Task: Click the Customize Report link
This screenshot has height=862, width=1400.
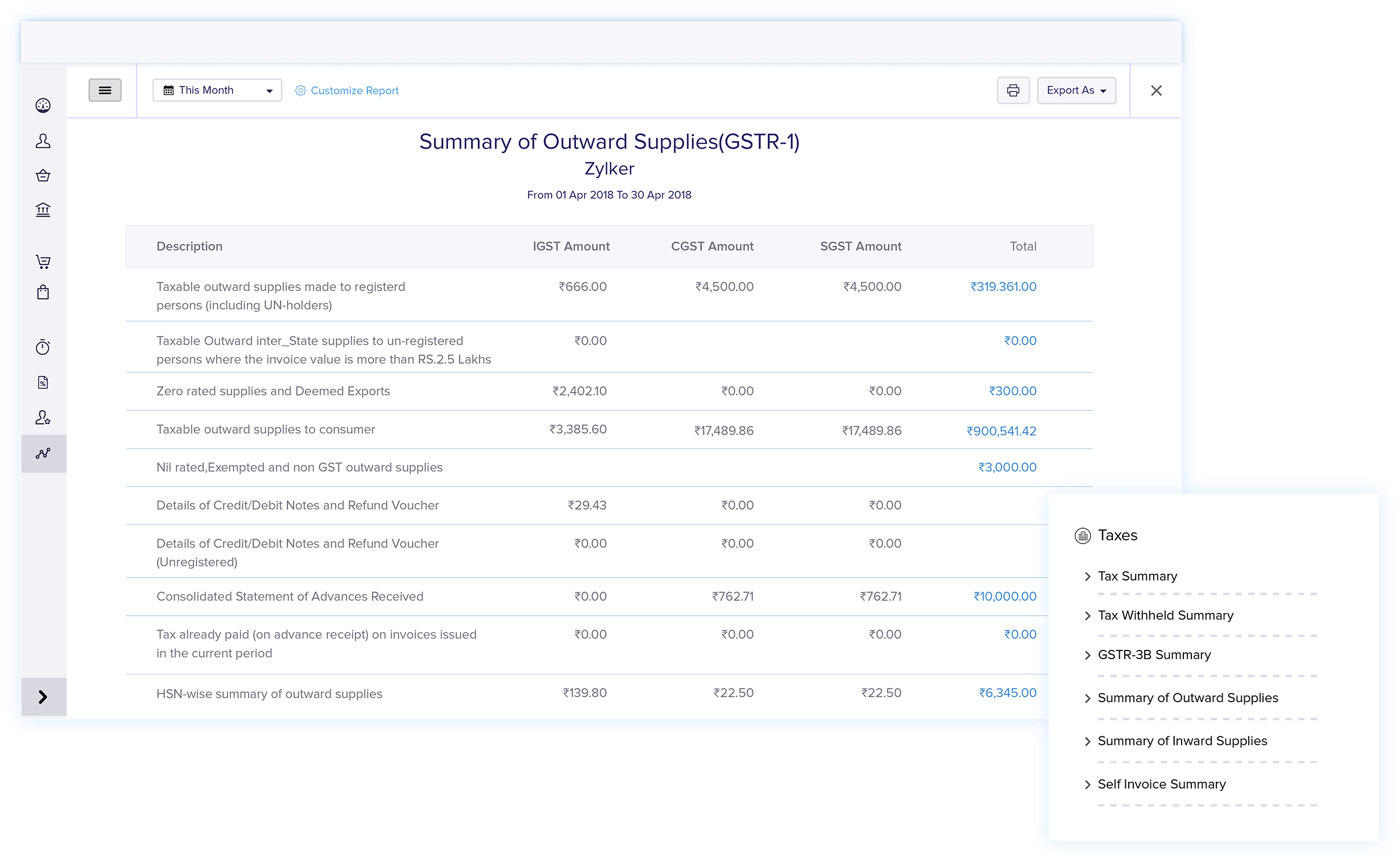Action: pyautogui.click(x=354, y=90)
